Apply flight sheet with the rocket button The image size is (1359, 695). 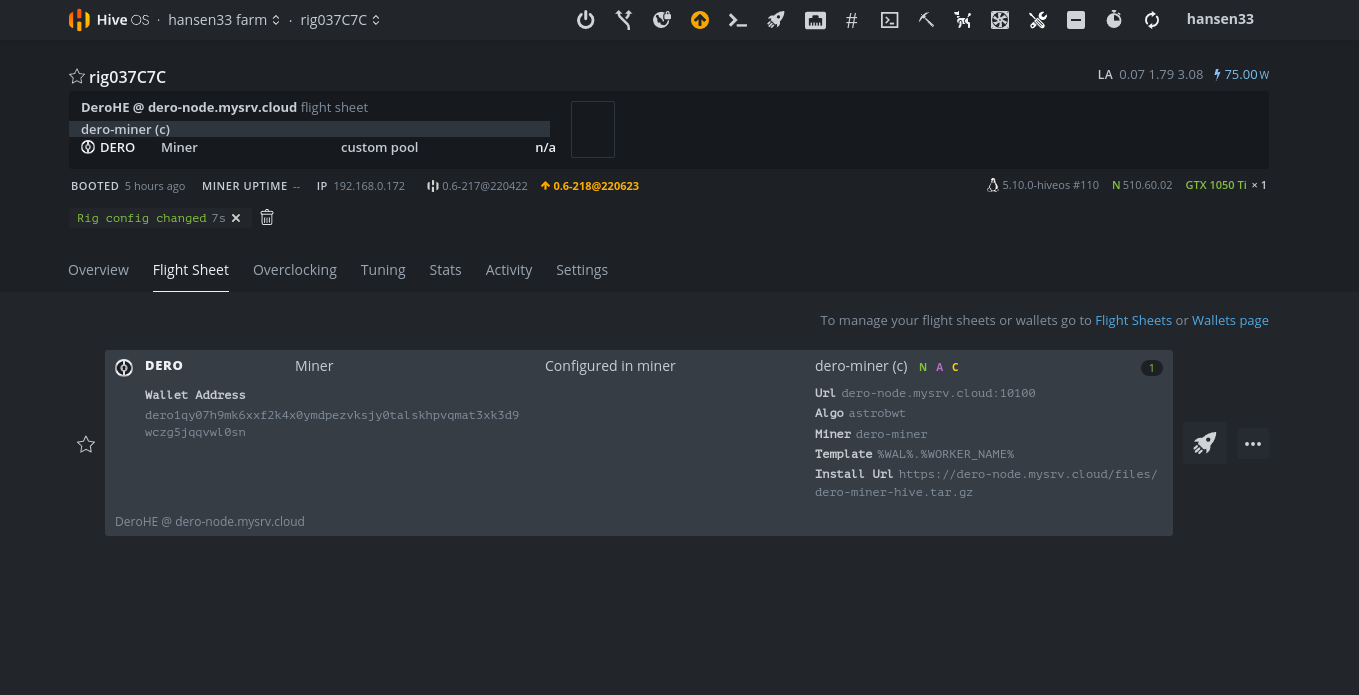point(1204,443)
